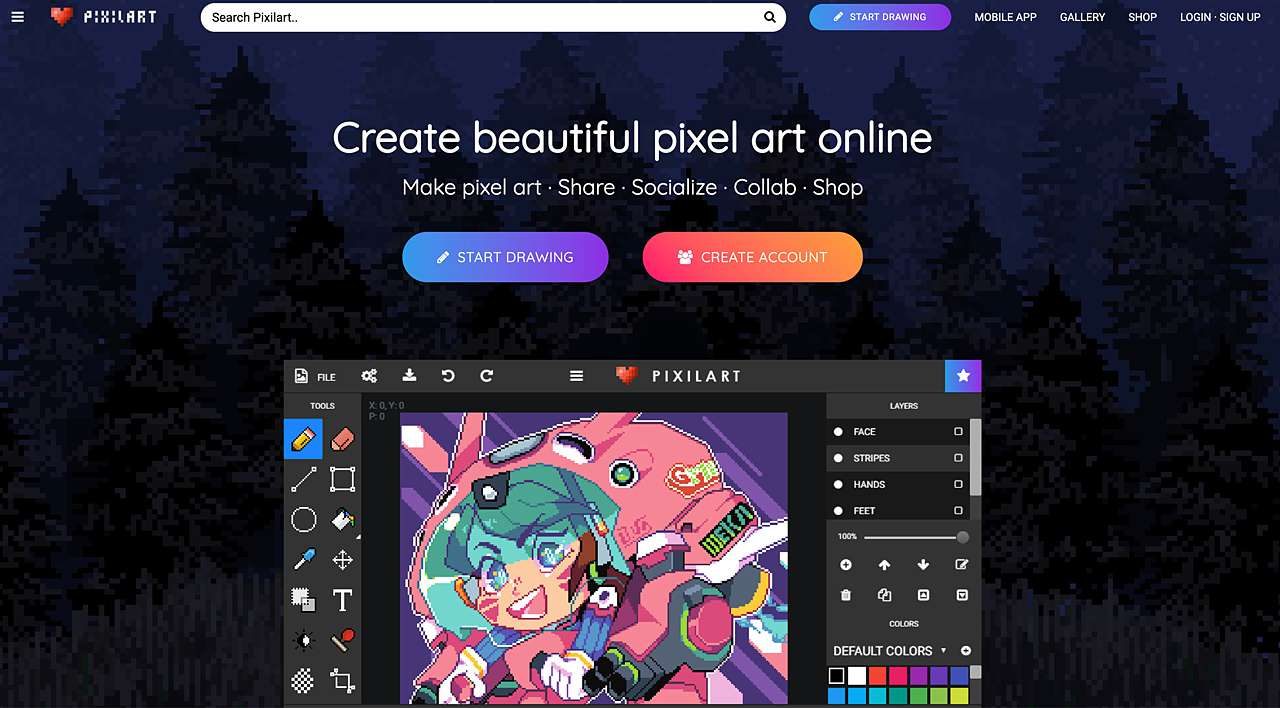Select the Line tool

click(303, 479)
